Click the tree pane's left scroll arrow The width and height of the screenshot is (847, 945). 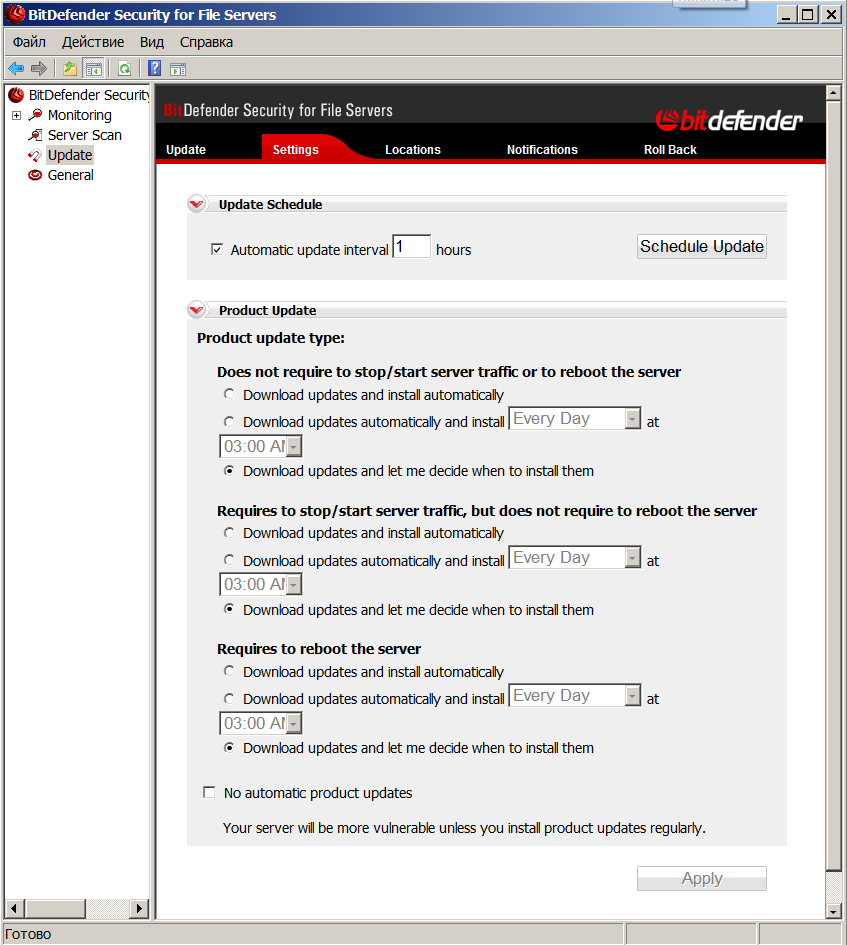click(14, 908)
